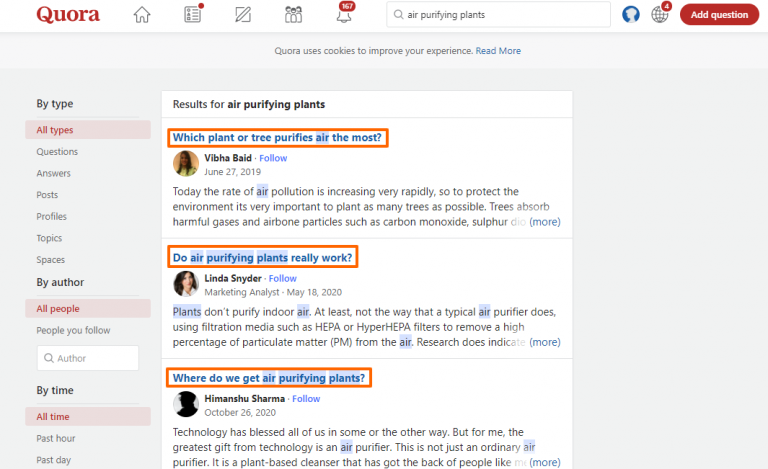The width and height of the screenshot is (768, 469).
Task: Open Which plant or tree purifies air question
Action: pyautogui.click(x=277, y=138)
